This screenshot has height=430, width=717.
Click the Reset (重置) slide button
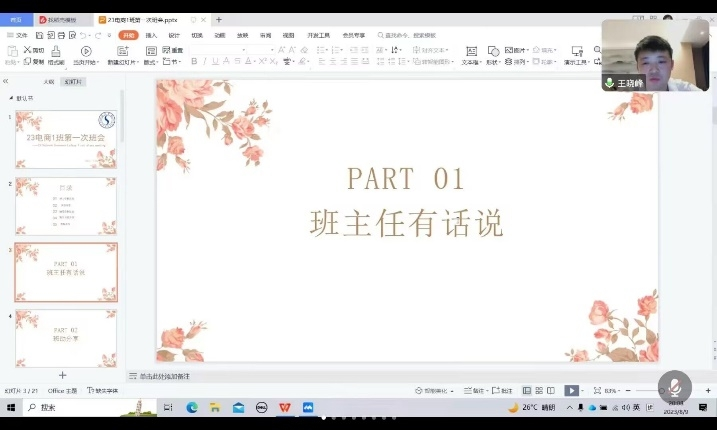(x=173, y=49)
